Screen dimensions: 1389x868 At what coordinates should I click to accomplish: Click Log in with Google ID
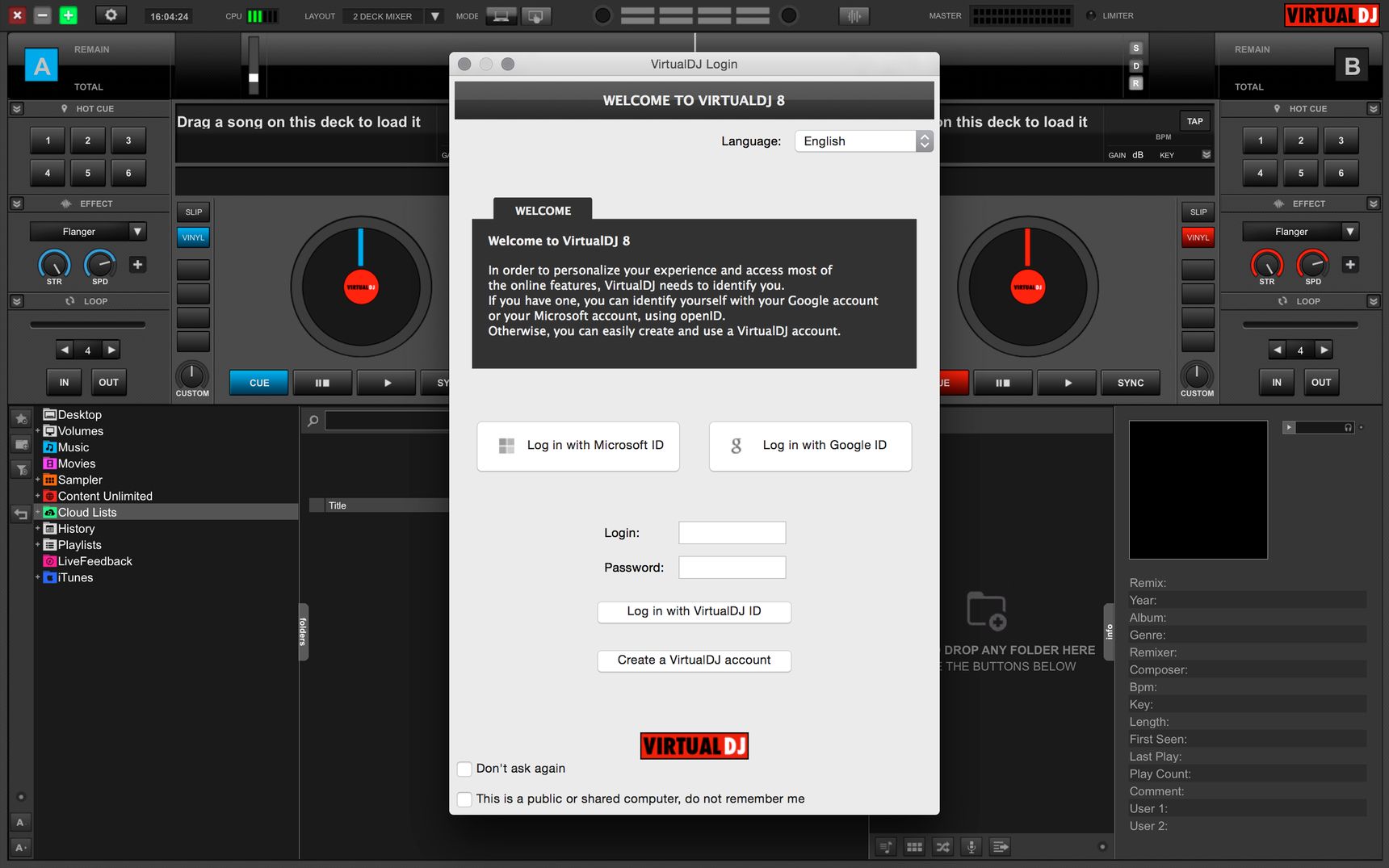coord(810,446)
